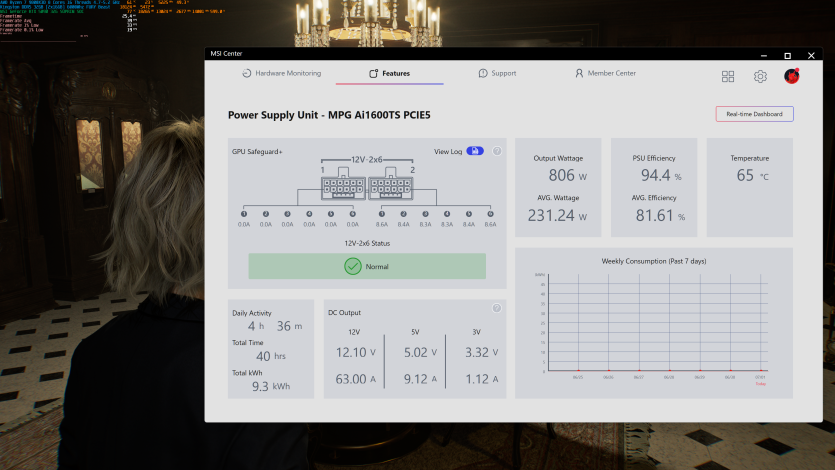Open the Member Center tab

click(605, 73)
